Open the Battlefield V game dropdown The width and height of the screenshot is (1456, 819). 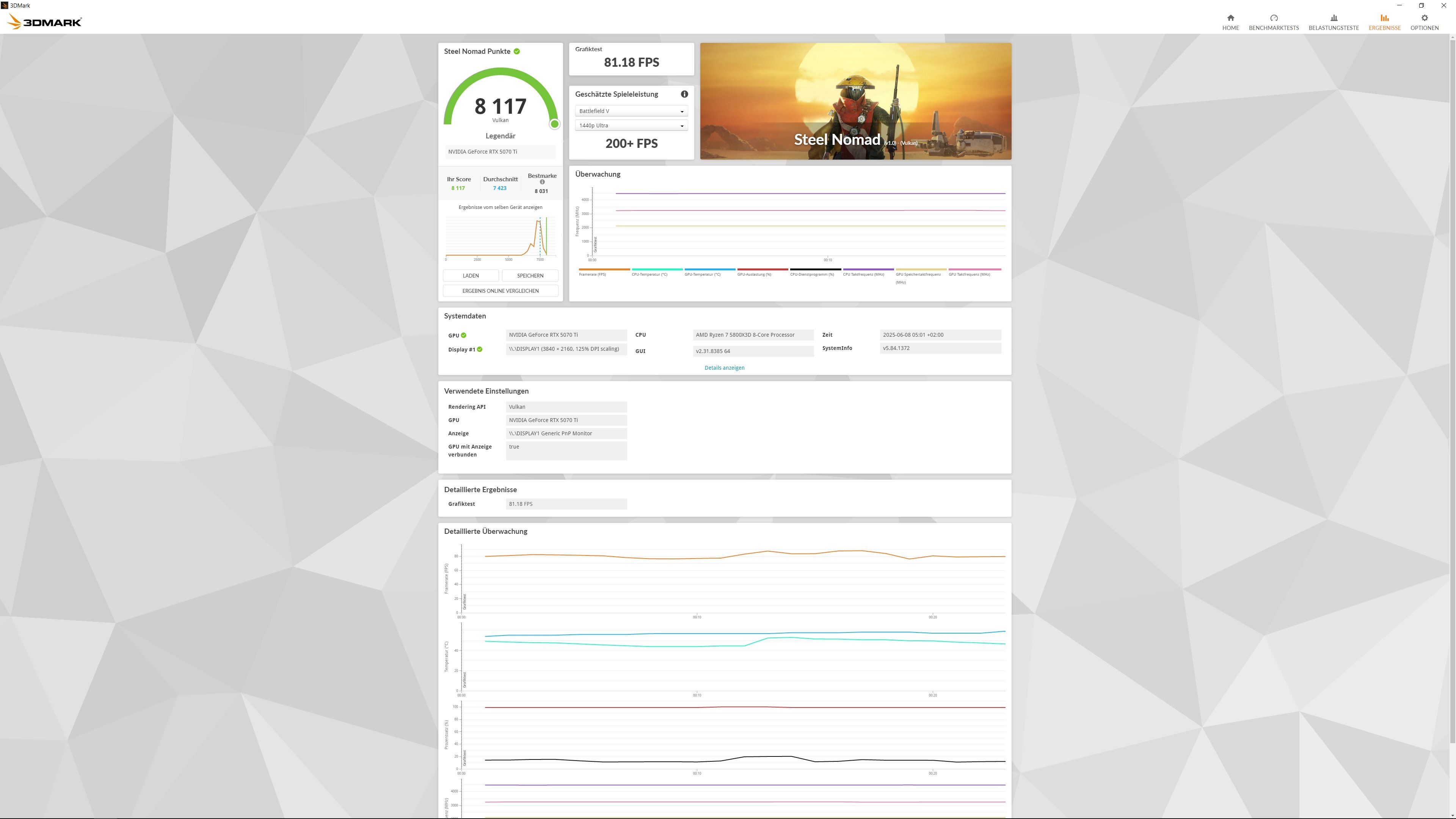click(631, 111)
